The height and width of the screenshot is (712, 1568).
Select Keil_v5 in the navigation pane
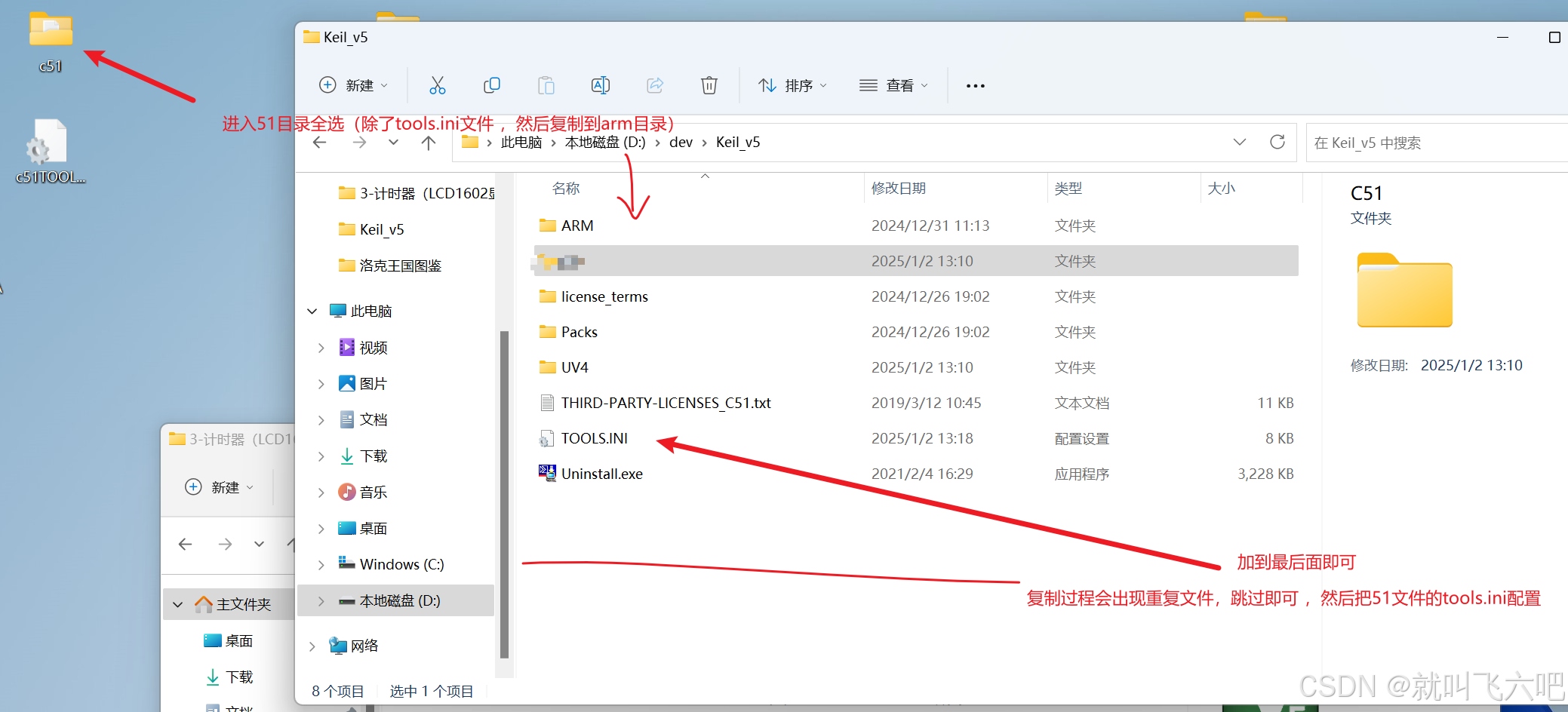click(x=371, y=229)
